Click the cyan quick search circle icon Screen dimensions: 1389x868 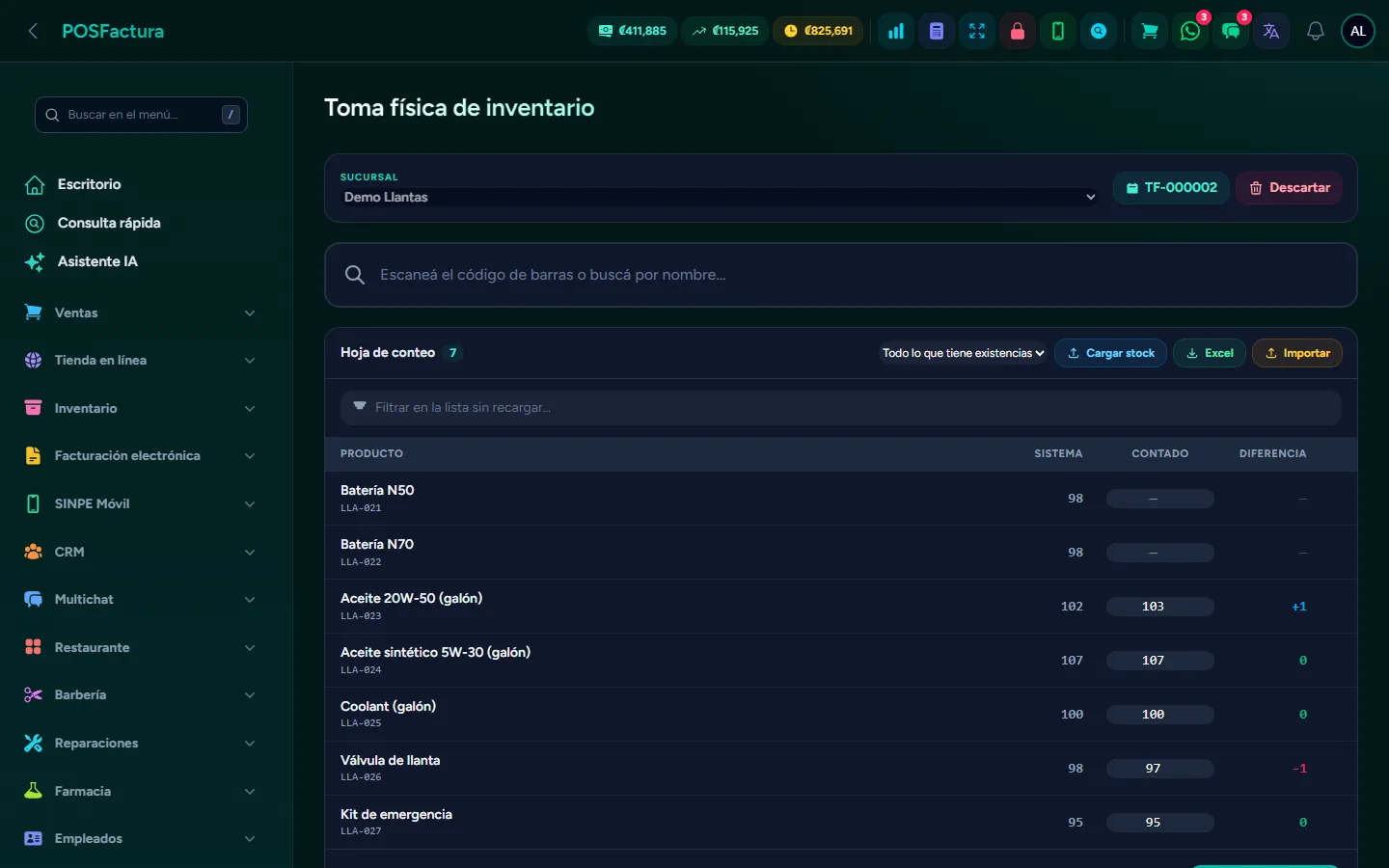click(x=1099, y=31)
